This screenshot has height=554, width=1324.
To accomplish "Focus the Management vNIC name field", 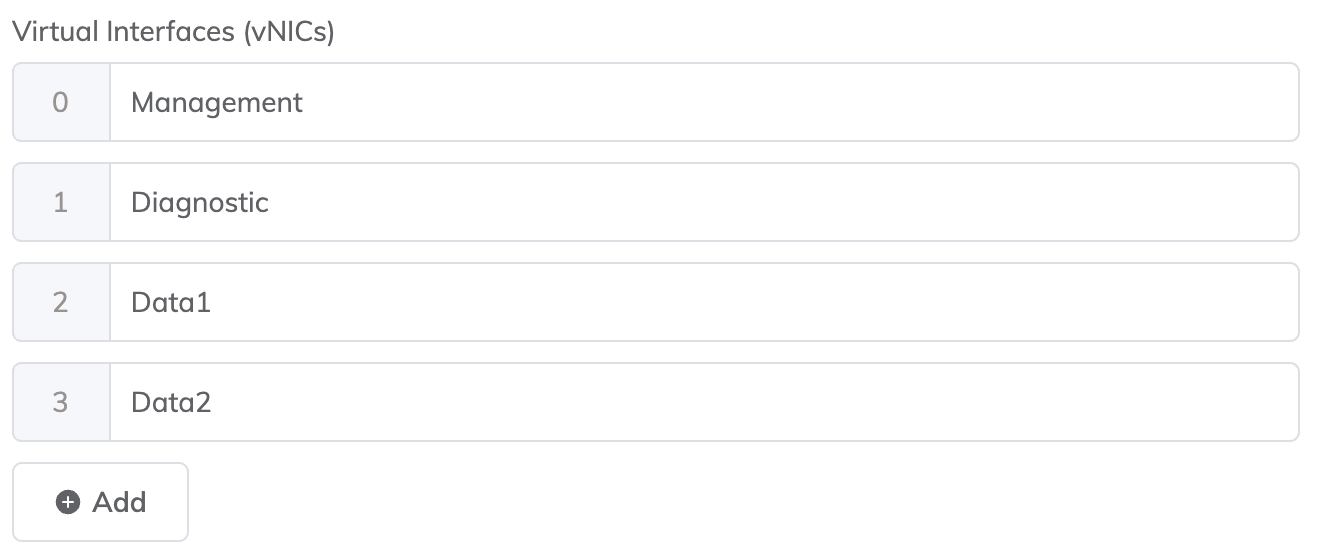I will (x=703, y=102).
